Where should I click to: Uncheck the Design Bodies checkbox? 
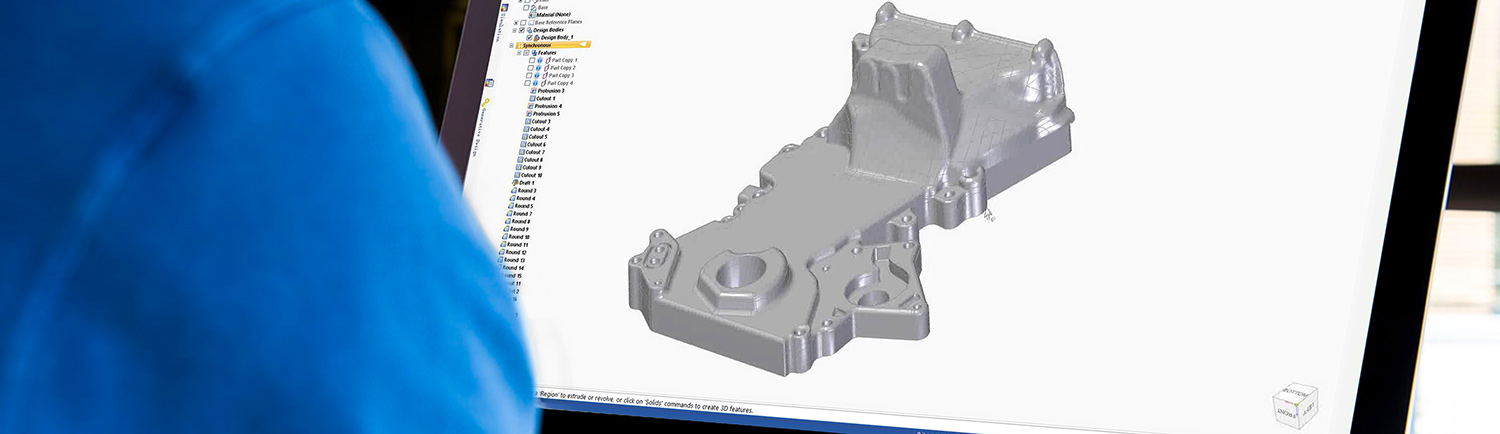point(522,30)
